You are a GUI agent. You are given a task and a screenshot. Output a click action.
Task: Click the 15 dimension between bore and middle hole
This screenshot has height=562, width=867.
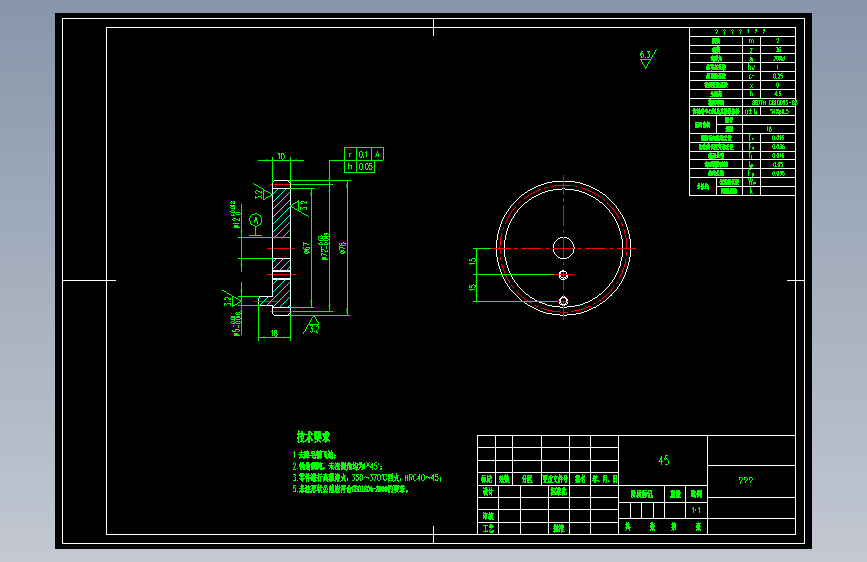pos(473,261)
